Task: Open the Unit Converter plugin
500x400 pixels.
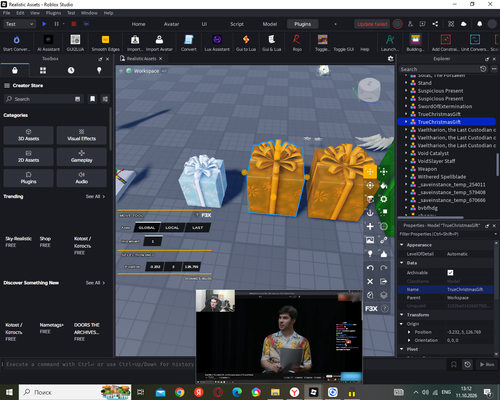Action: (x=475, y=43)
